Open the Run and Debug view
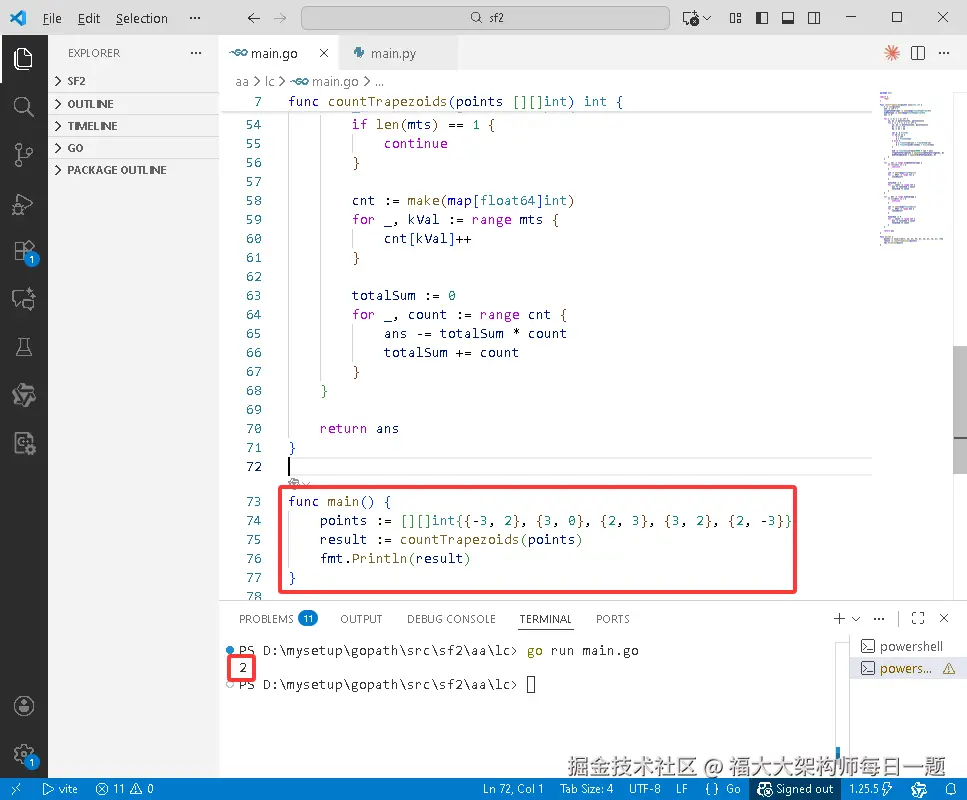Image resolution: width=967 pixels, height=800 pixels. click(x=23, y=204)
